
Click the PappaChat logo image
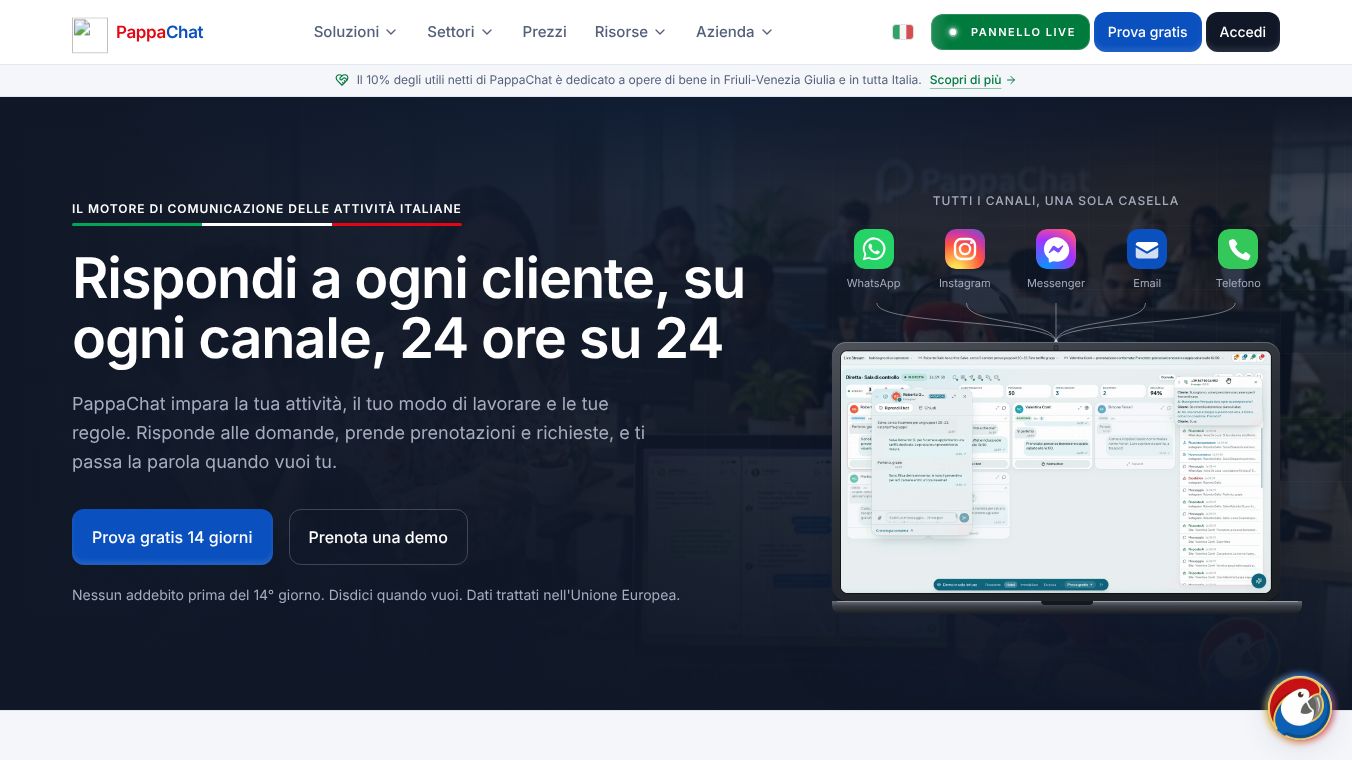[x=90, y=35]
